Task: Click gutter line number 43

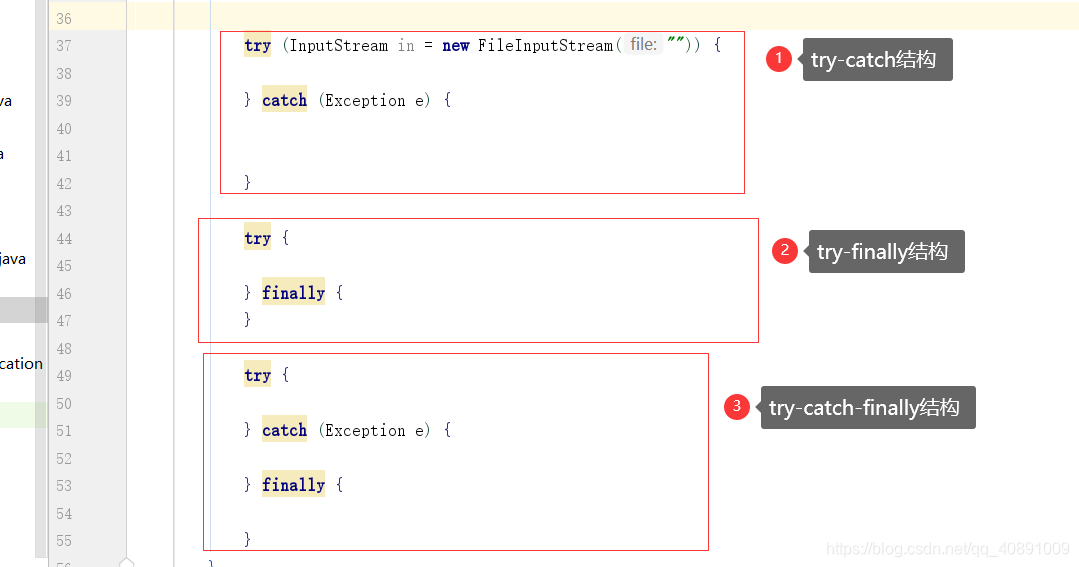Action: pos(64,211)
